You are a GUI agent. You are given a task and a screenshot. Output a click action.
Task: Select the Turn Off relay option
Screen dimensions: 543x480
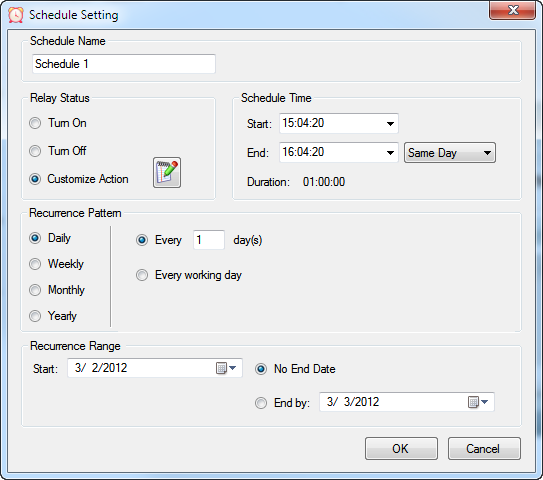click(35, 151)
